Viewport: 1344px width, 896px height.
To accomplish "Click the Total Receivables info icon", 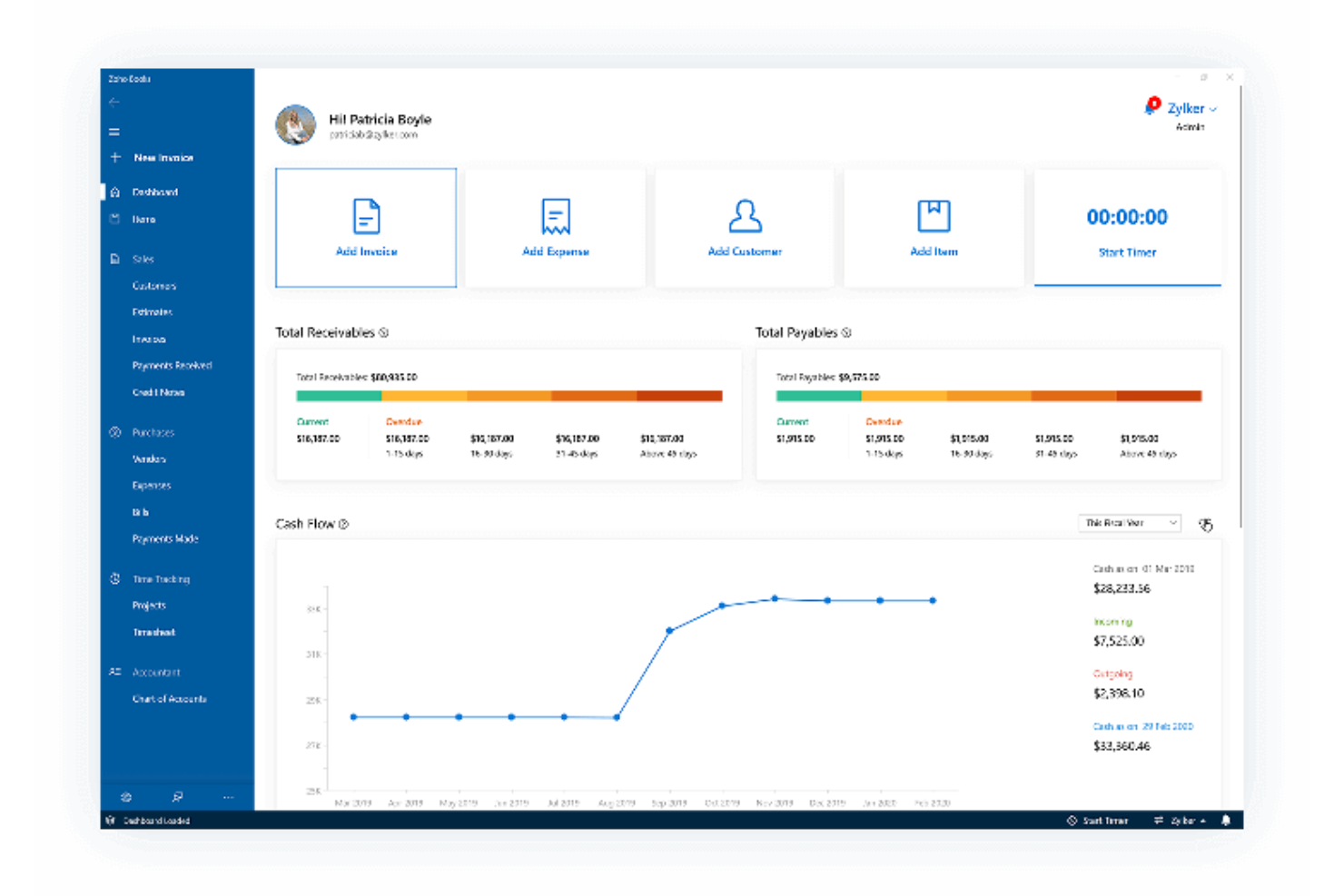I will (x=385, y=332).
